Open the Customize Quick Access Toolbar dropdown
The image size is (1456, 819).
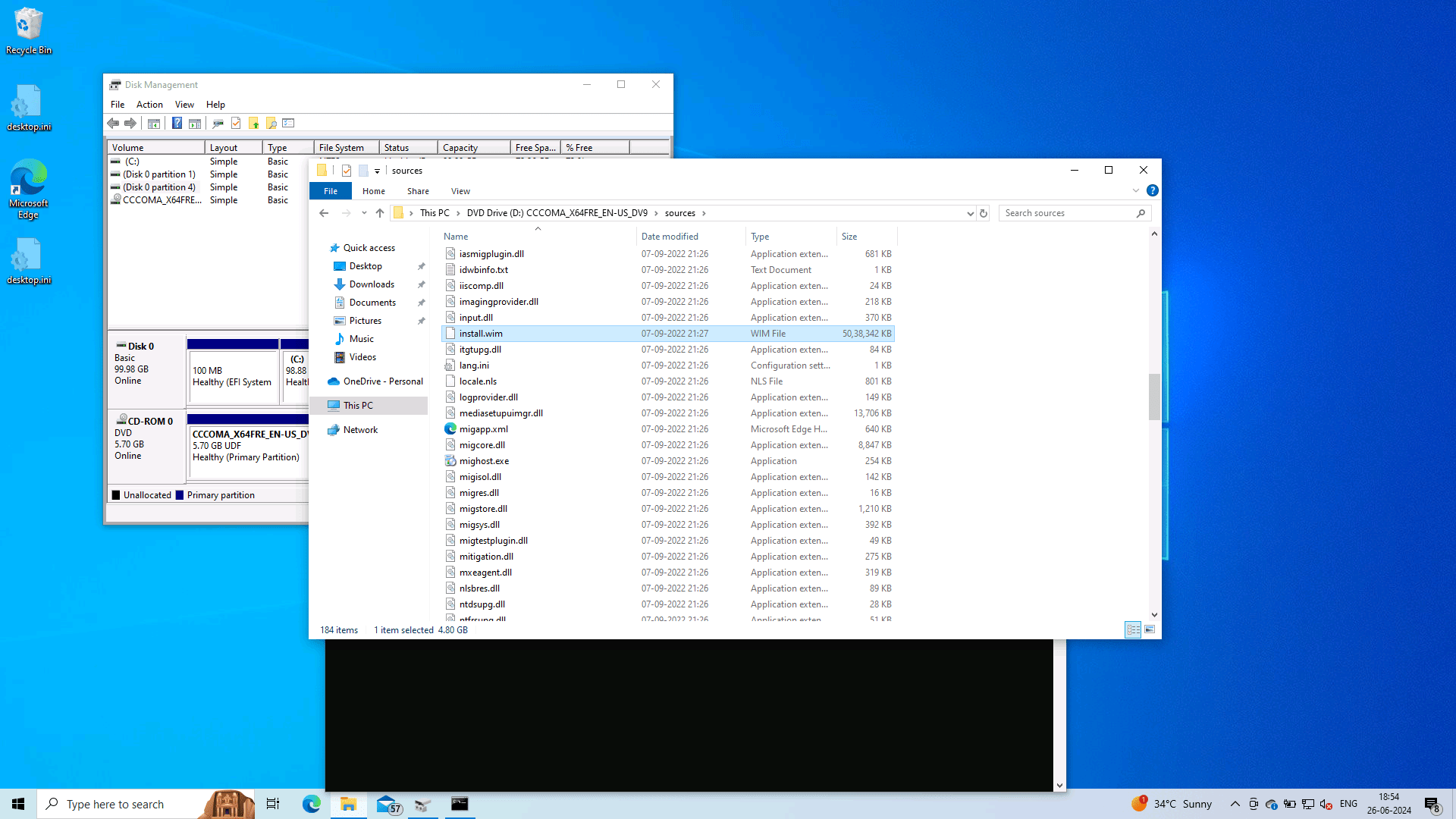(x=377, y=170)
